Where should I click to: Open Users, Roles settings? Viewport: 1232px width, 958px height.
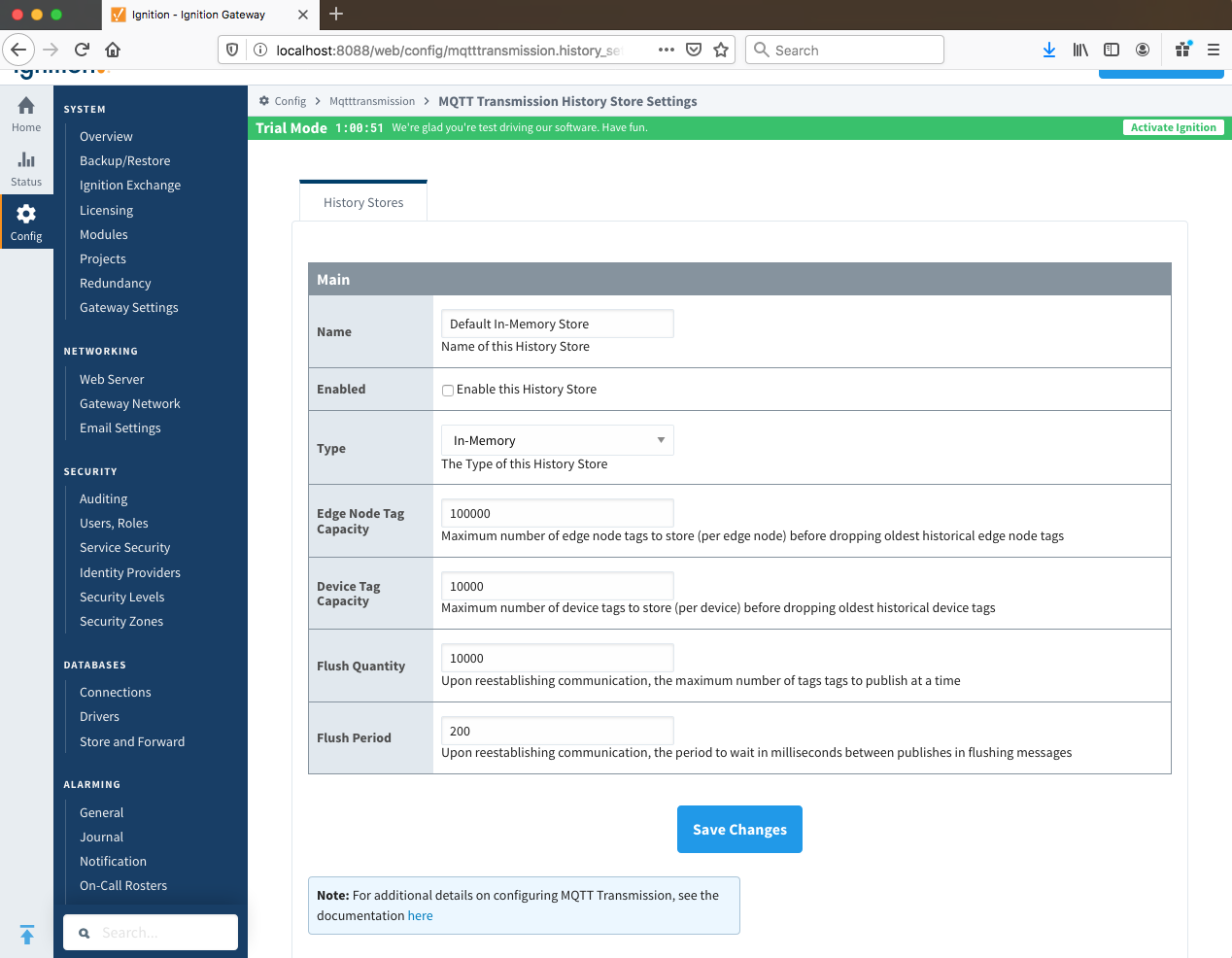pos(114,523)
